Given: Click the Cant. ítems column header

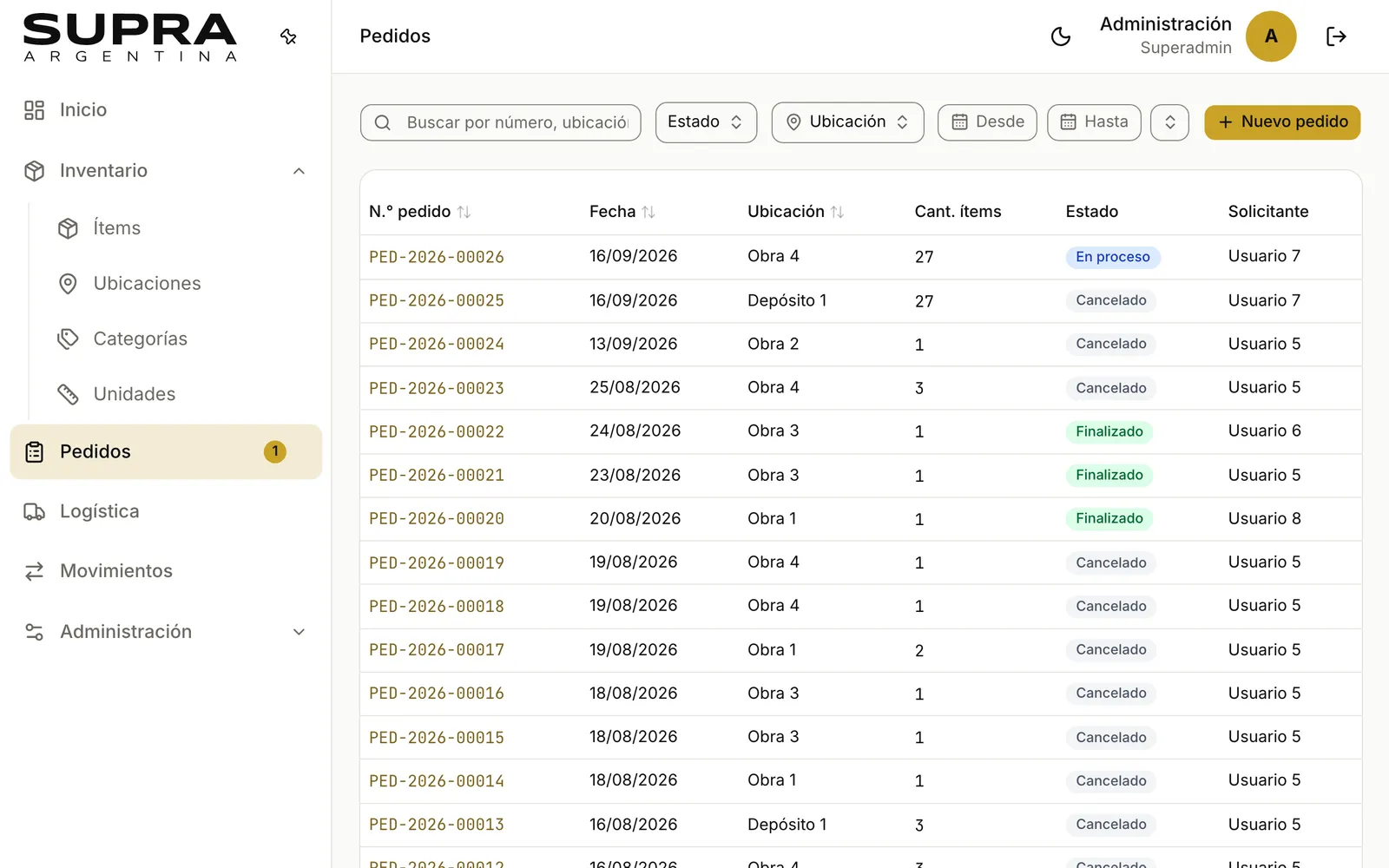Looking at the screenshot, I should (x=958, y=212).
